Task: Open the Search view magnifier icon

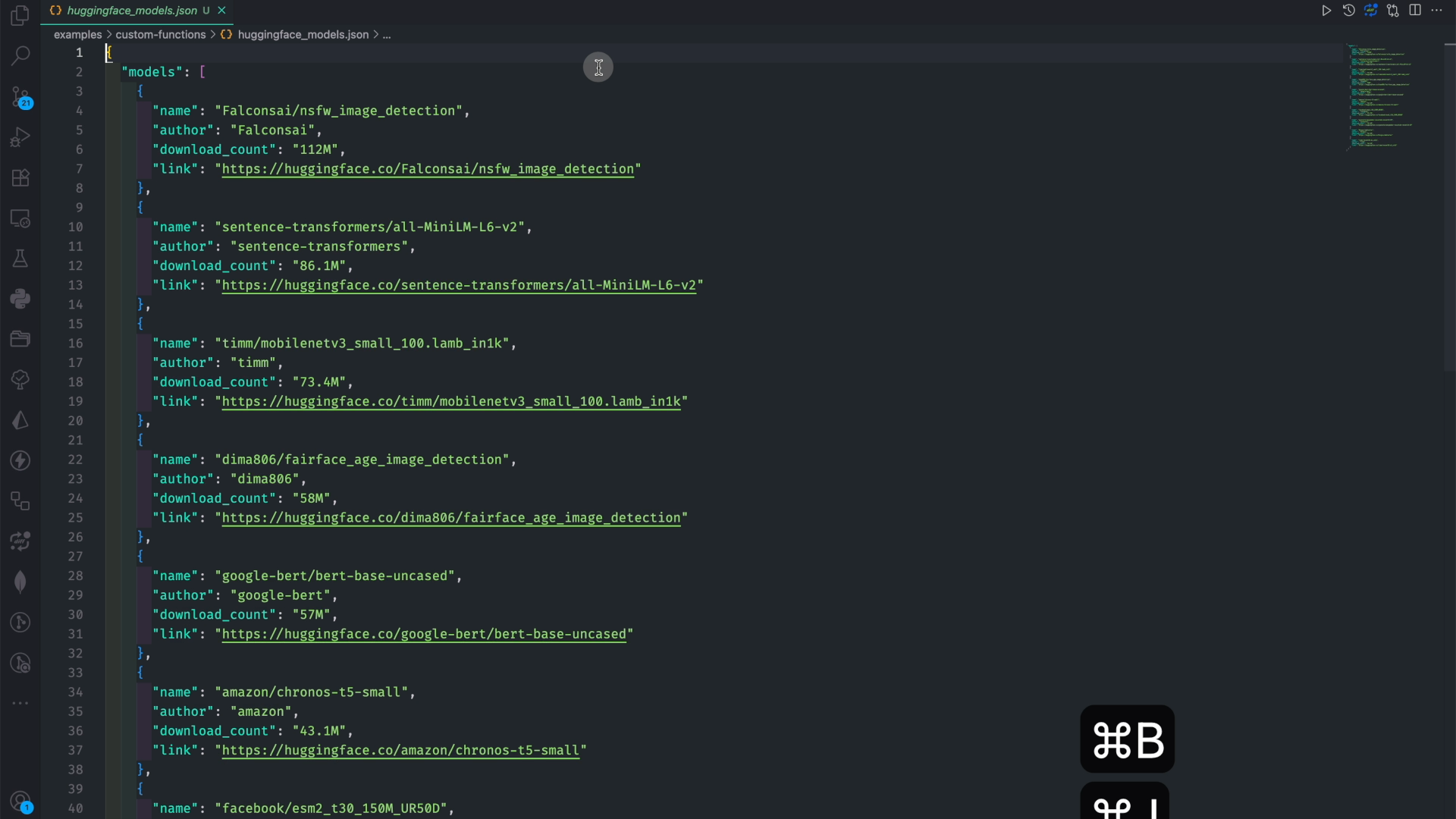Action: point(20,55)
